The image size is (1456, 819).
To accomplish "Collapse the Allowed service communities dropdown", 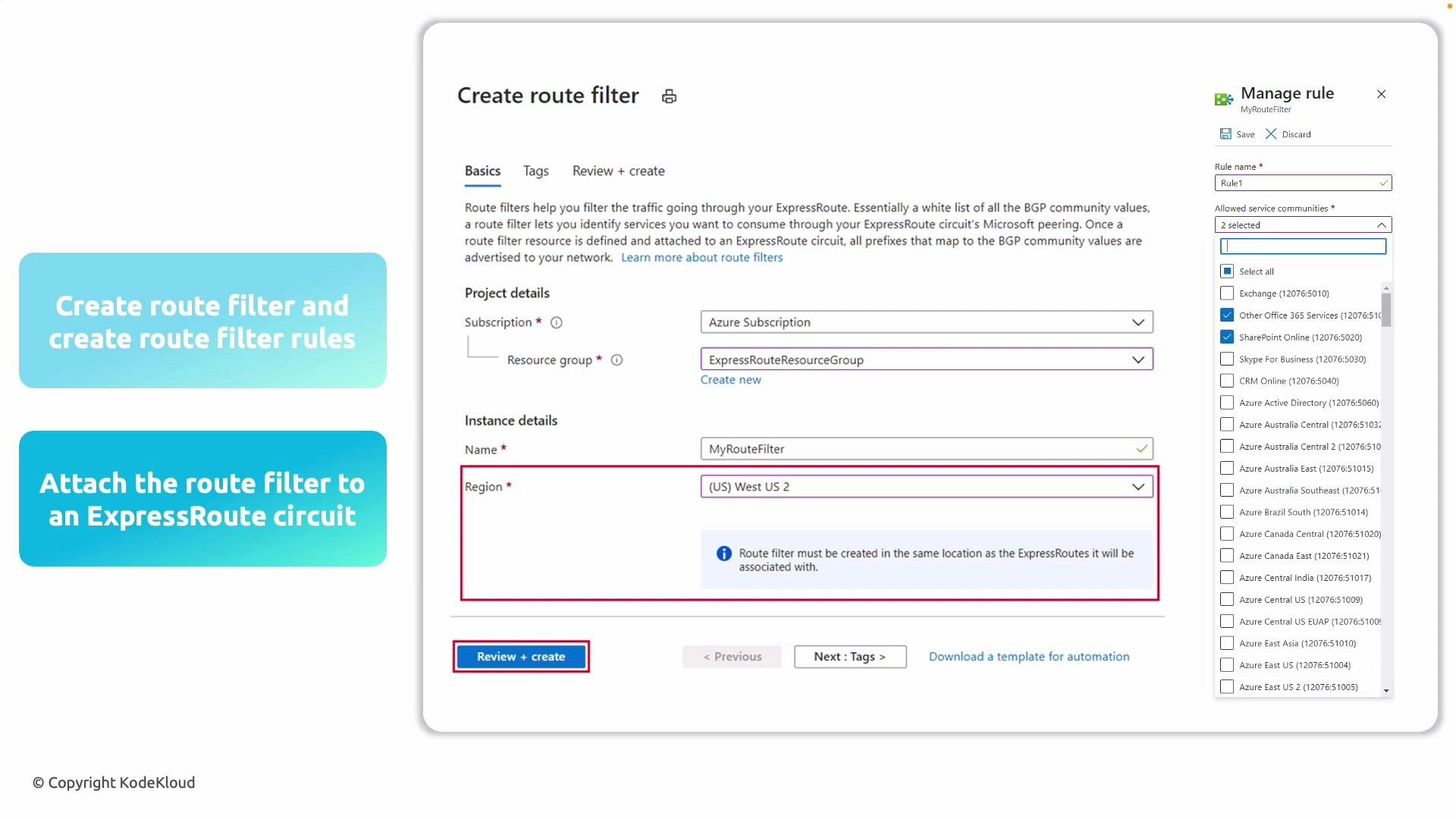I will pyautogui.click(x=1382, y=224).
